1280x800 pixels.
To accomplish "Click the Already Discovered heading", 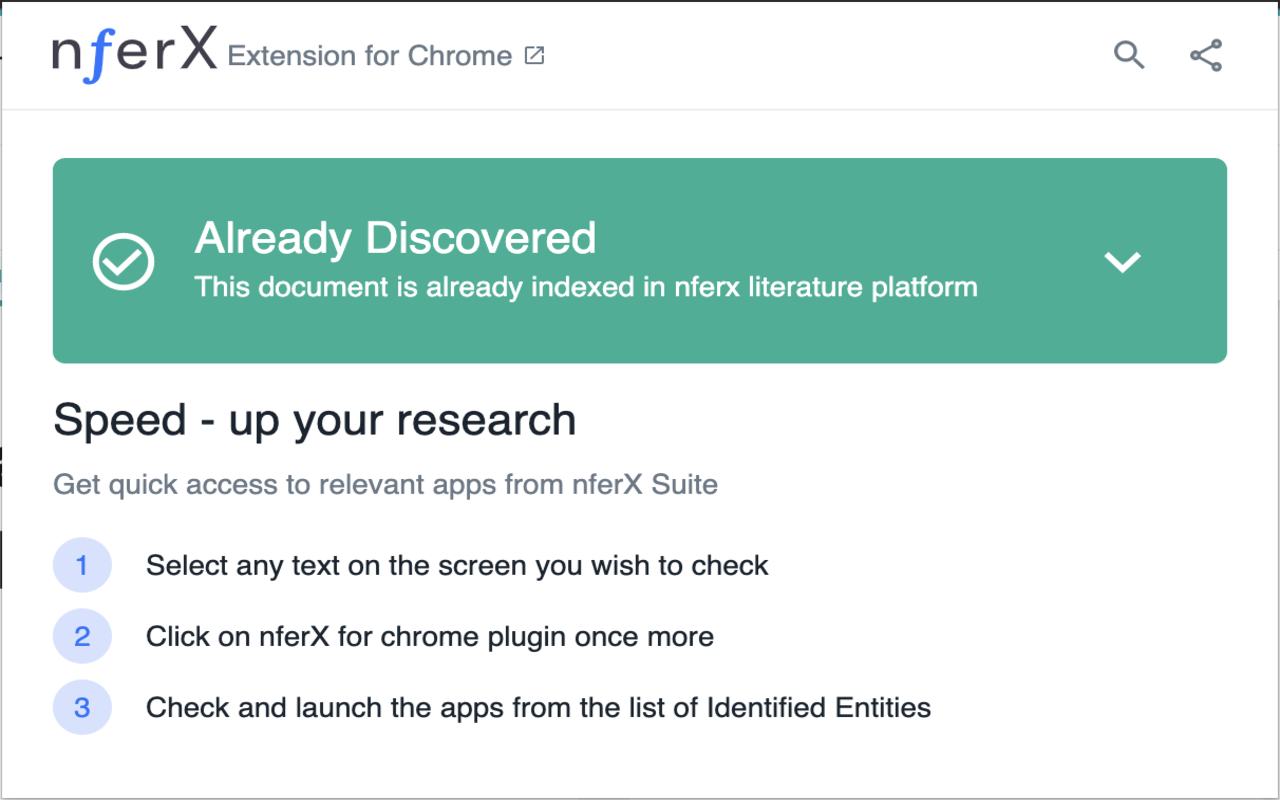I will tap(395, 238).
